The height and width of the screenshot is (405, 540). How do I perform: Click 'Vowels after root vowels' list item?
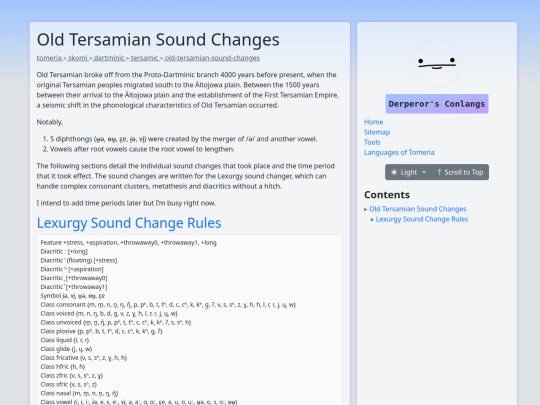[142, 149]
